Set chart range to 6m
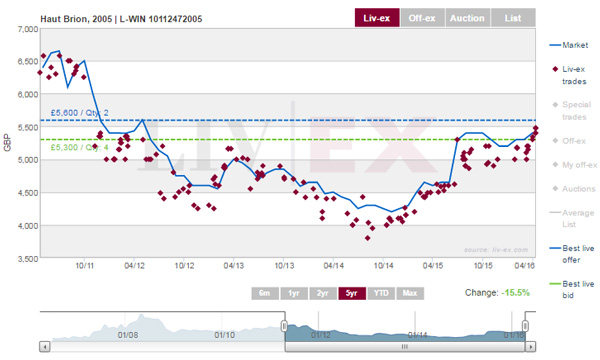 tap(265, 293)
